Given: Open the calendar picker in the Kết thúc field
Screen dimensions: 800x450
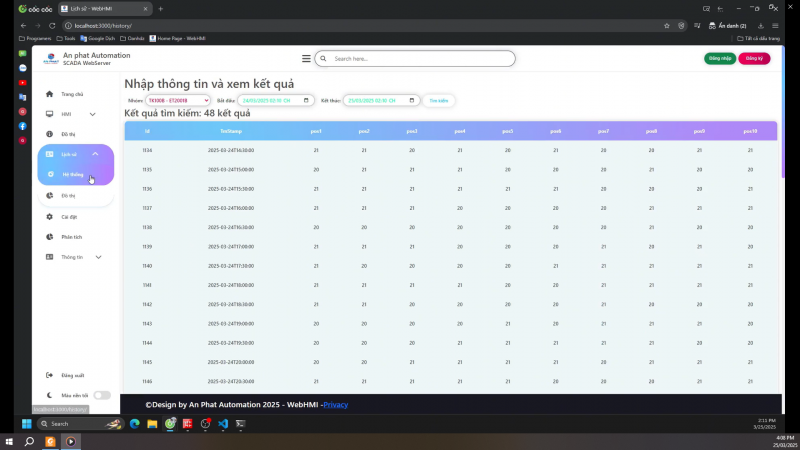Looking at the screenshot, I should [412, 101].
